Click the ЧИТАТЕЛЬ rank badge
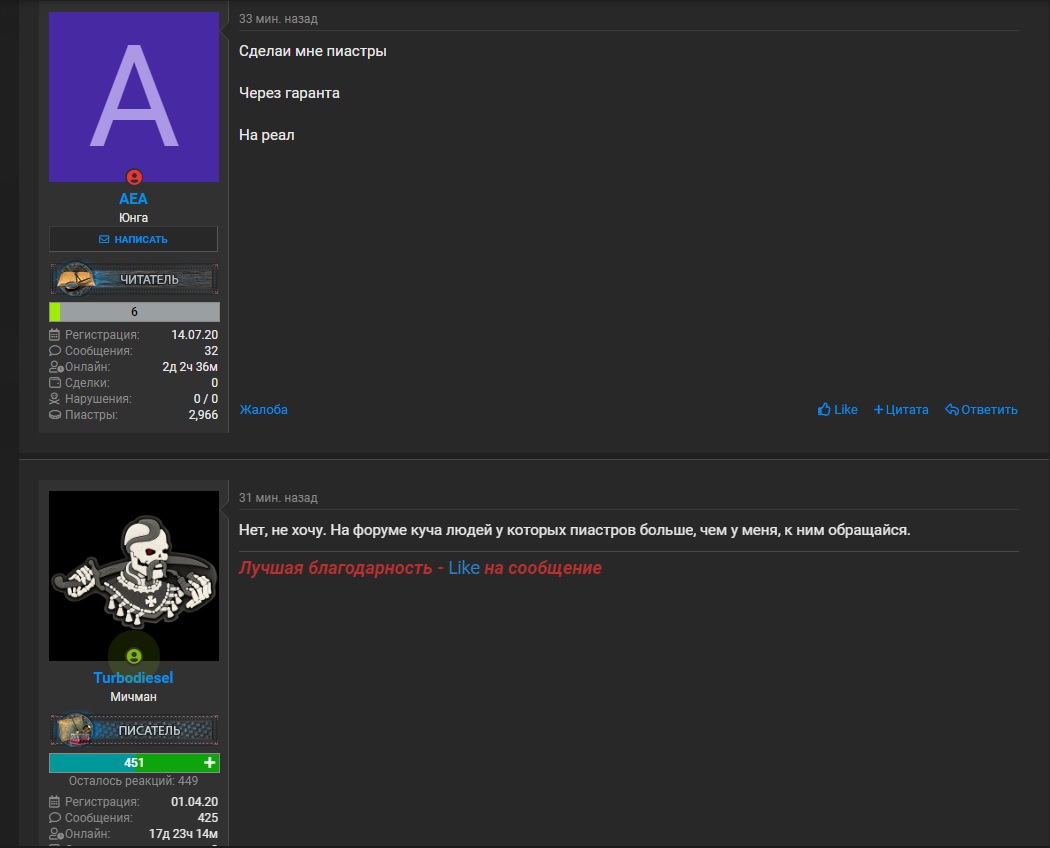1050x848 pixels. (x=134, y=279)
